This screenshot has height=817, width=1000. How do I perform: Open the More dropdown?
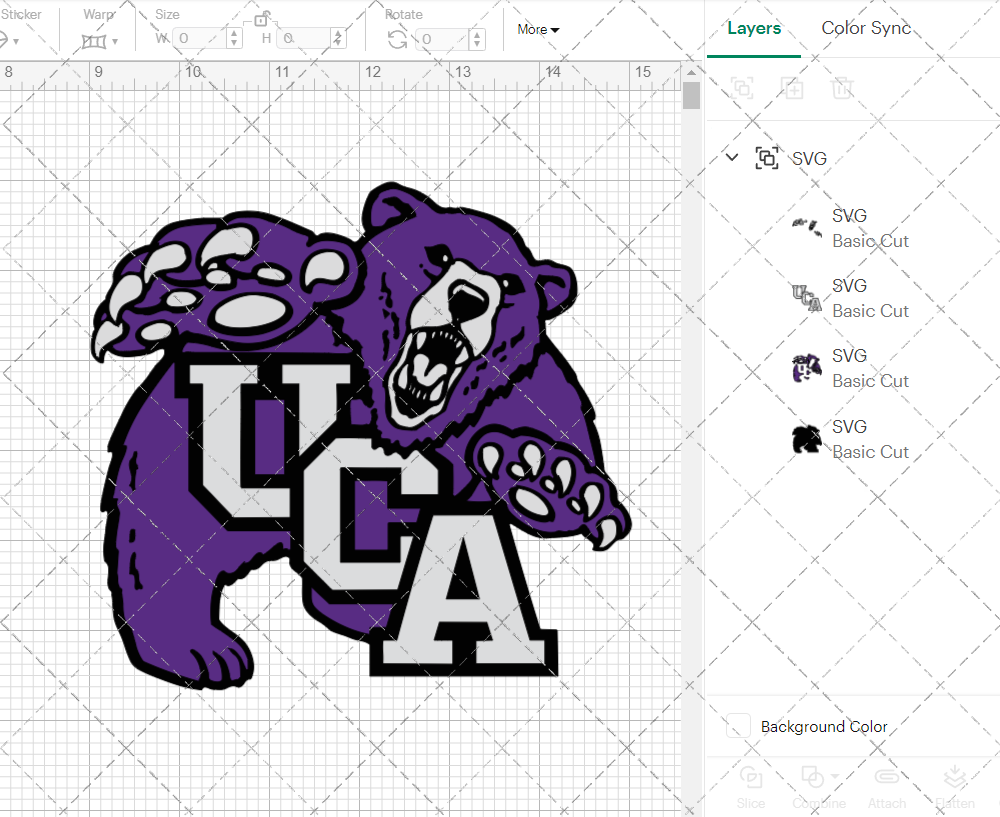537,30
